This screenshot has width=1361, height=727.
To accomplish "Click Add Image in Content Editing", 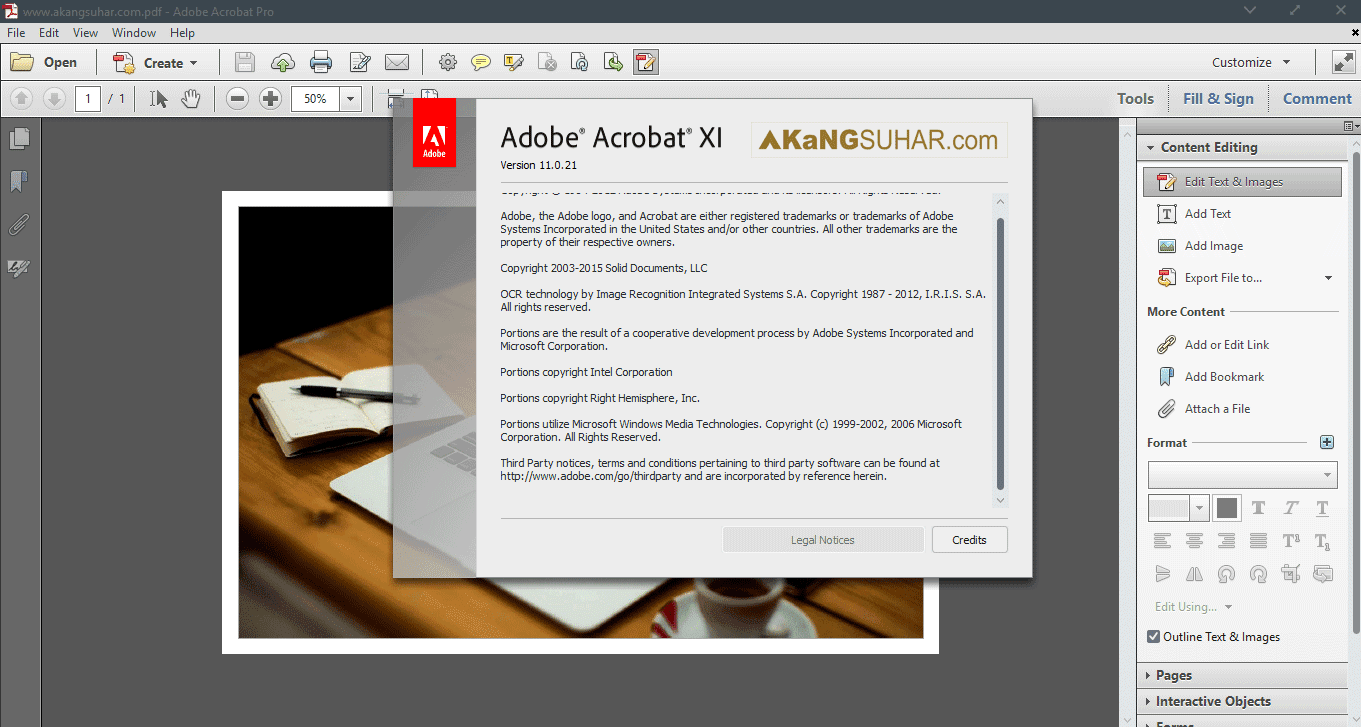I will [1200, 246].
